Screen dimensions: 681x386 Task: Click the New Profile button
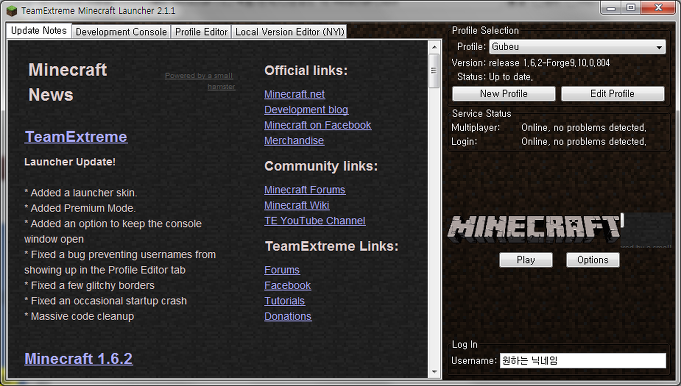tap(503, 94)
